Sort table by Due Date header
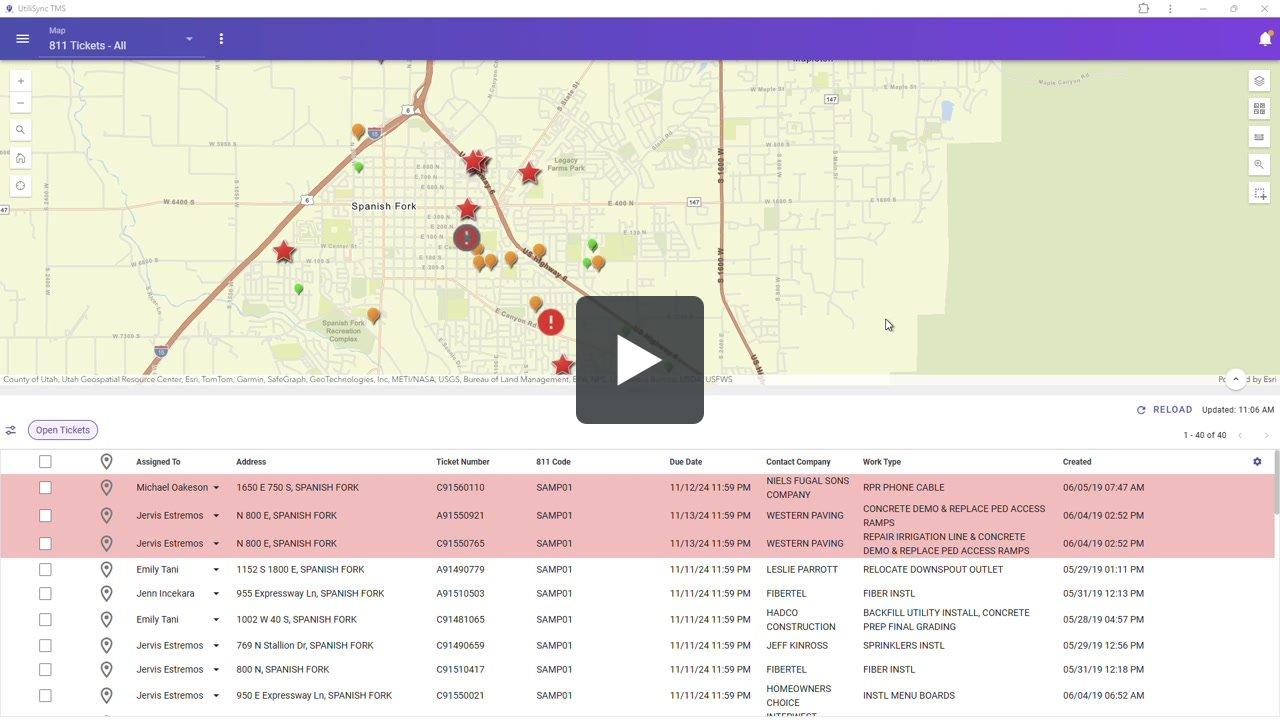The image size is (1280, 720). pos(686,462)
